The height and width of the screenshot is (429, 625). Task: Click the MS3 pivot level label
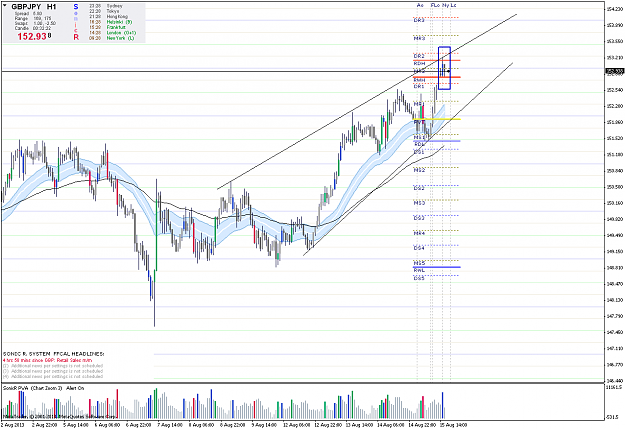pyautogui.click(x=419, y=203)
